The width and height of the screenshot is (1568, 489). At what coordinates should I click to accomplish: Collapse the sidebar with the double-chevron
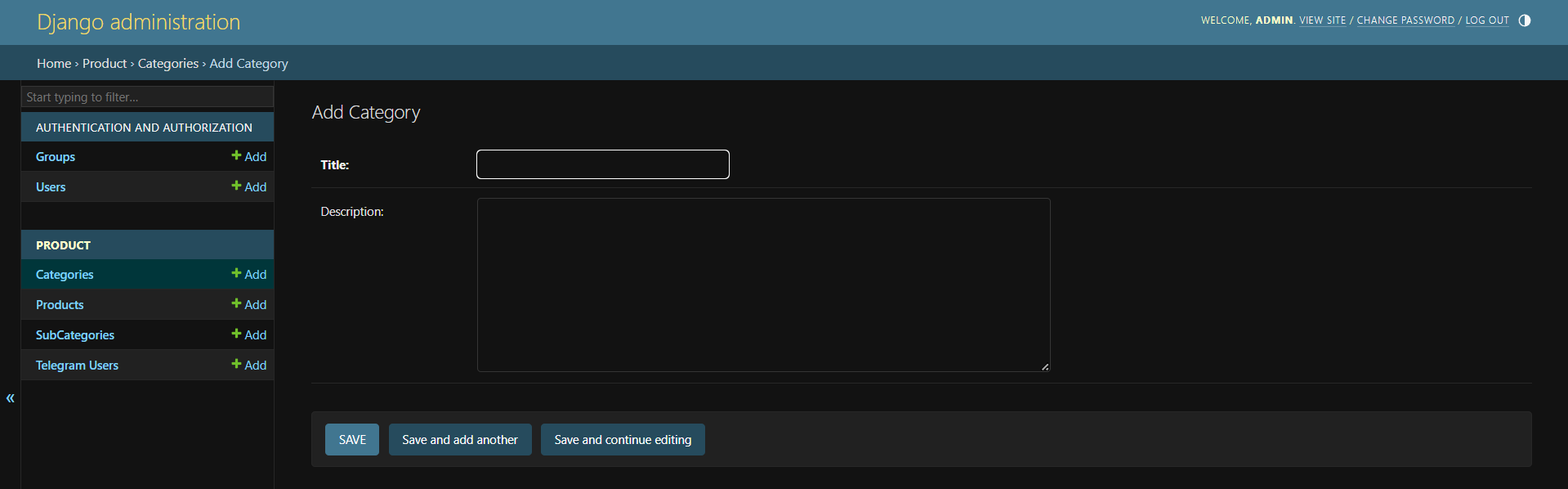point(11,398)
